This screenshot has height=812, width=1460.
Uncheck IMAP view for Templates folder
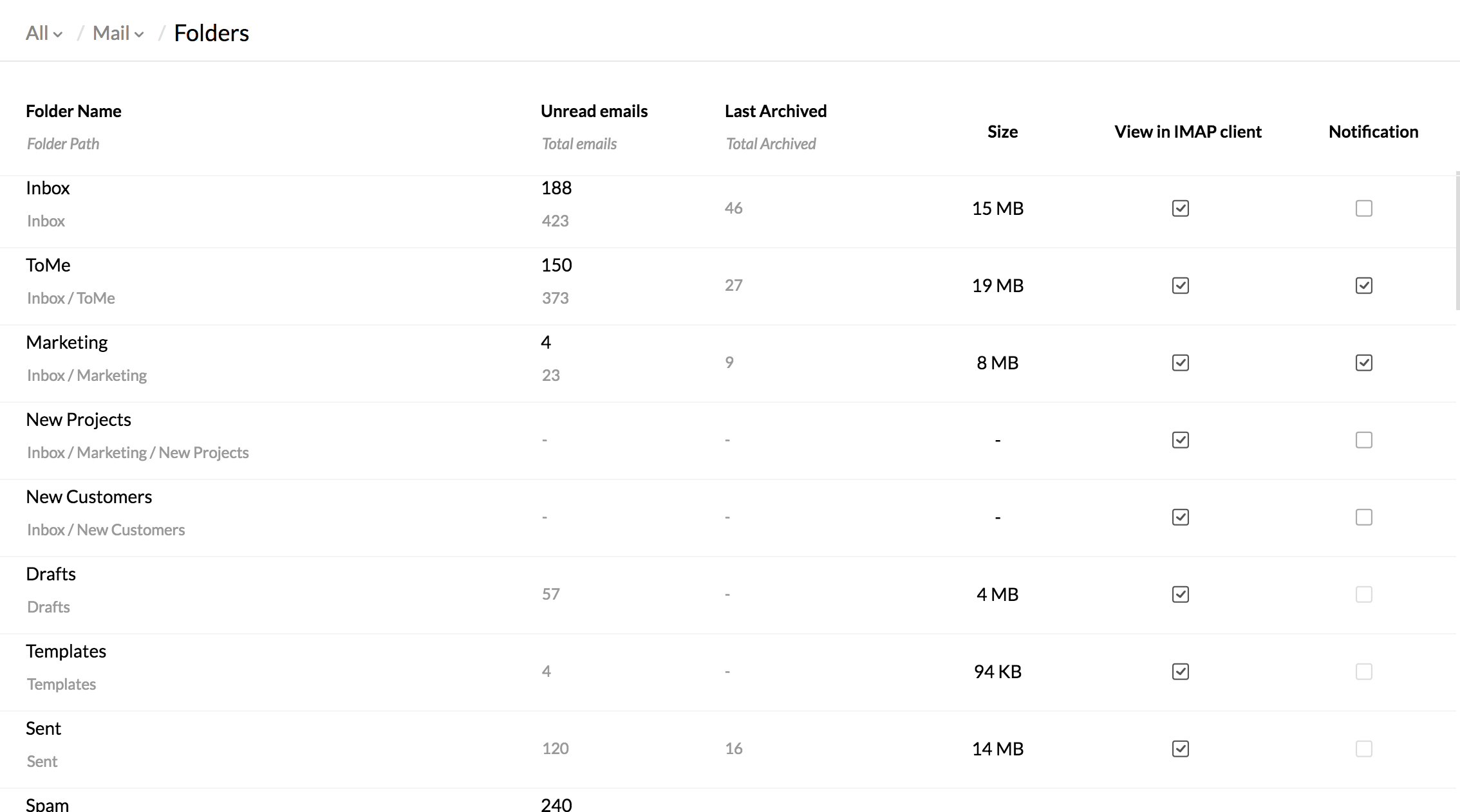[x=1180, y=672]
